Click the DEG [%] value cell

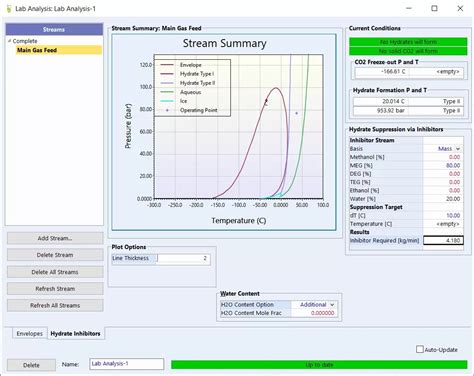pos(443,174)
